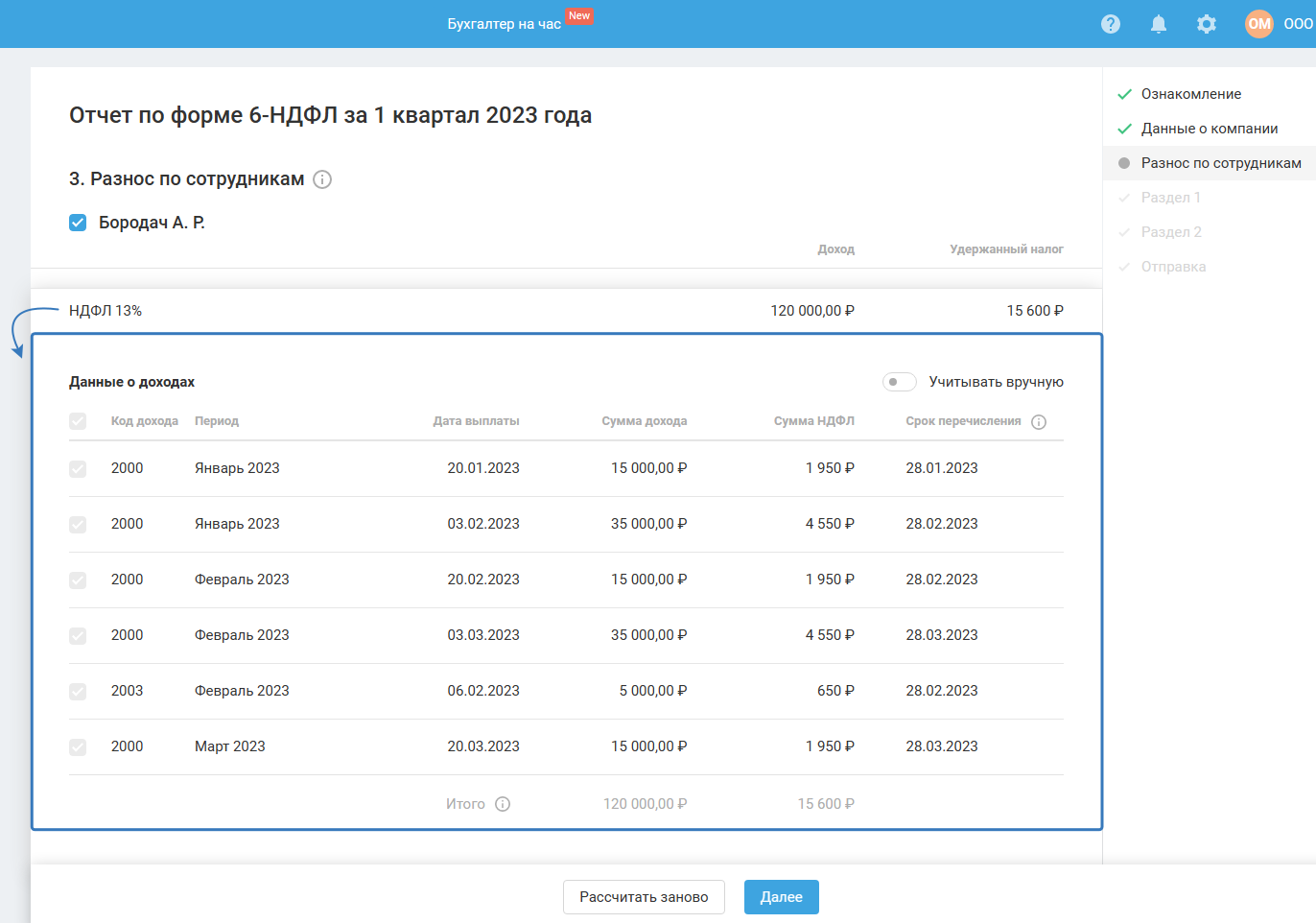Viewport: 1316px width, 923px height.
Task: Click the Рассчитать заново button
Action: coord(644,897)
